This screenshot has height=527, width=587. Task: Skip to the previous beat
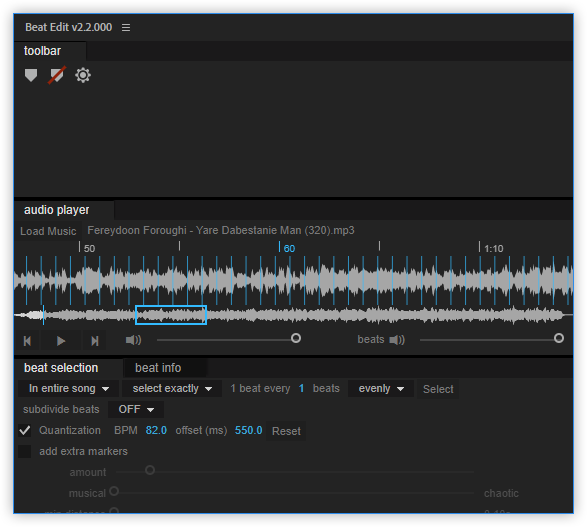click(27, 341)
